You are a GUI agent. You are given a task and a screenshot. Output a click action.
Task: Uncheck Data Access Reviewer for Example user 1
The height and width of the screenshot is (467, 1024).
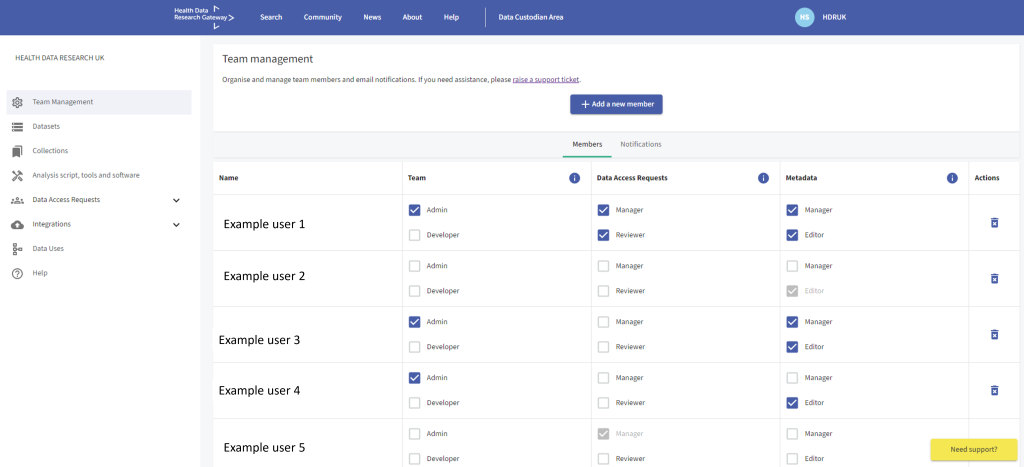pyautogui.click(x=603, y=234)
